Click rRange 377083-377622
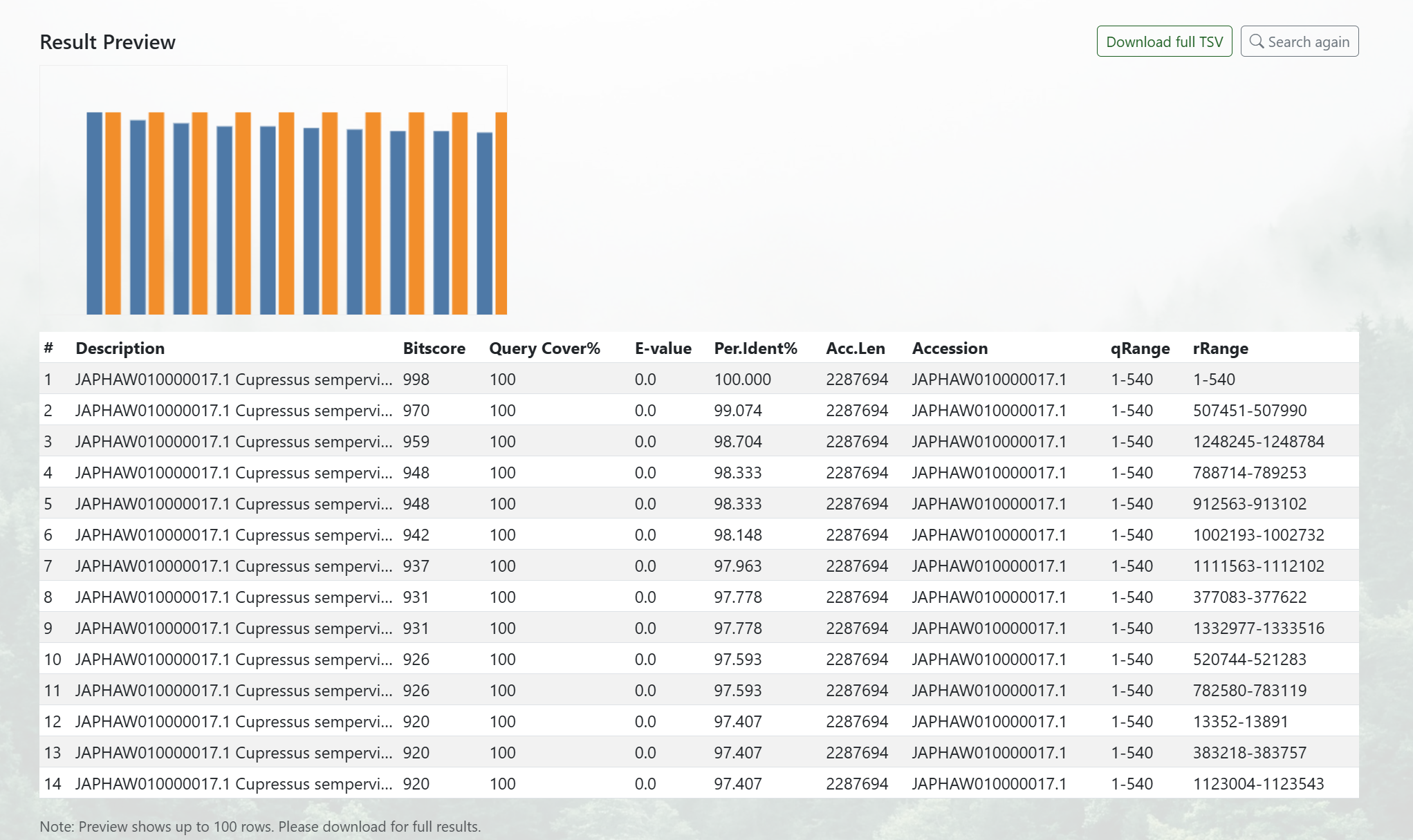Screen dimensions: 1413x840 pos(1250,597)
